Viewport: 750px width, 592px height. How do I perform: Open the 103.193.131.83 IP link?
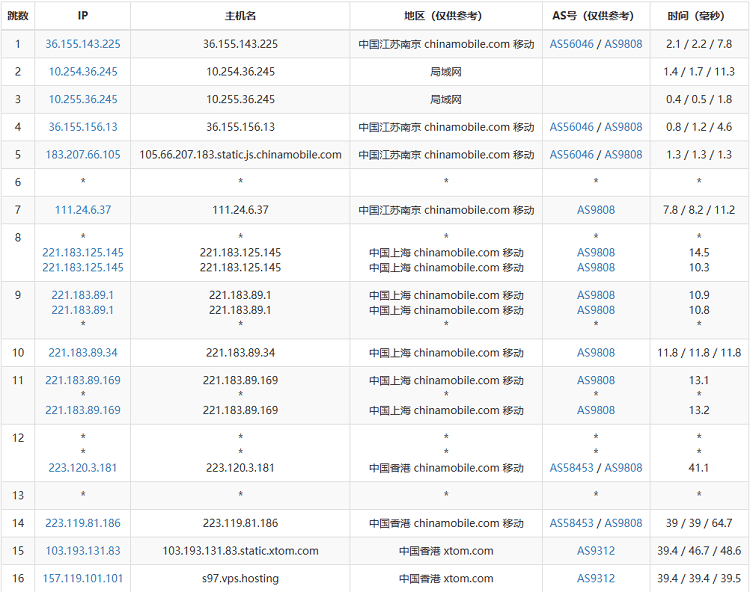coord(83,551)
